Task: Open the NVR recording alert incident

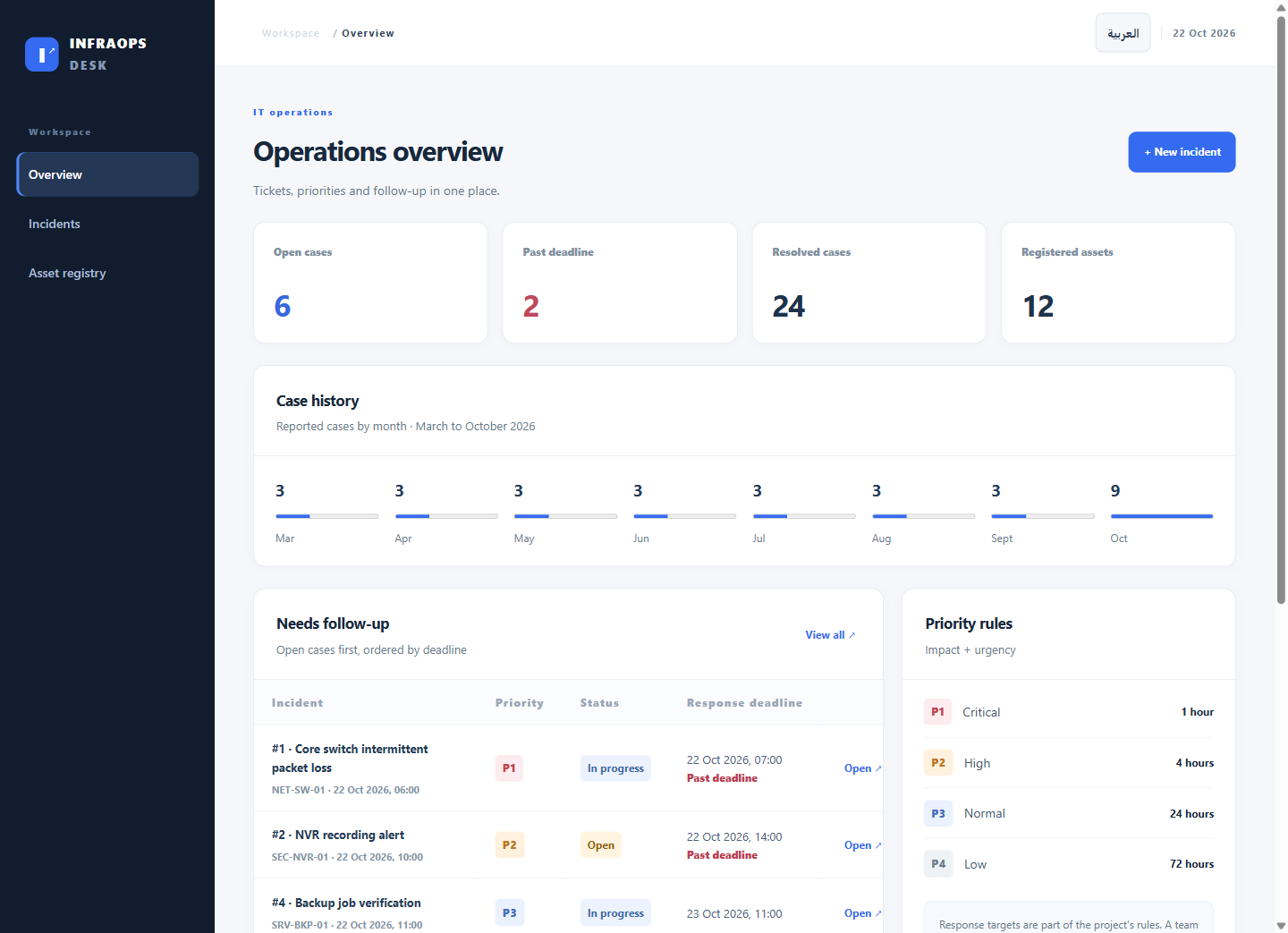Action: pyautogui.click(x=862, y=845)
